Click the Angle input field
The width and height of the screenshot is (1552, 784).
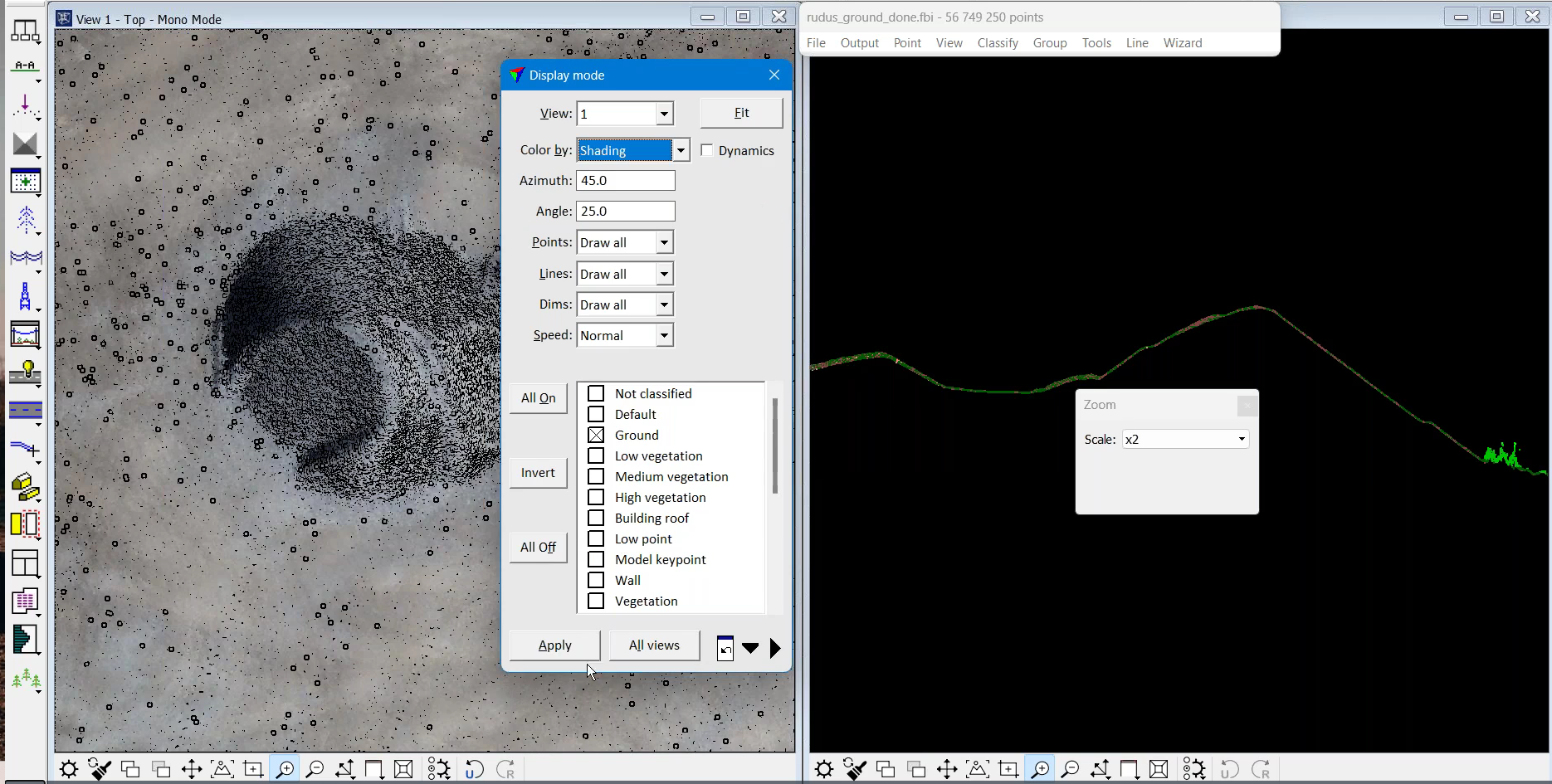click(x=626, y=212)
